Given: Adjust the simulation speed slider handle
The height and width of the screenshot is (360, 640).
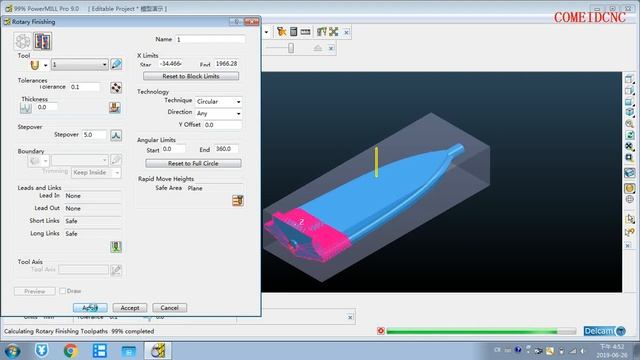Looking at the screenshot, I should tap(291, 48).
